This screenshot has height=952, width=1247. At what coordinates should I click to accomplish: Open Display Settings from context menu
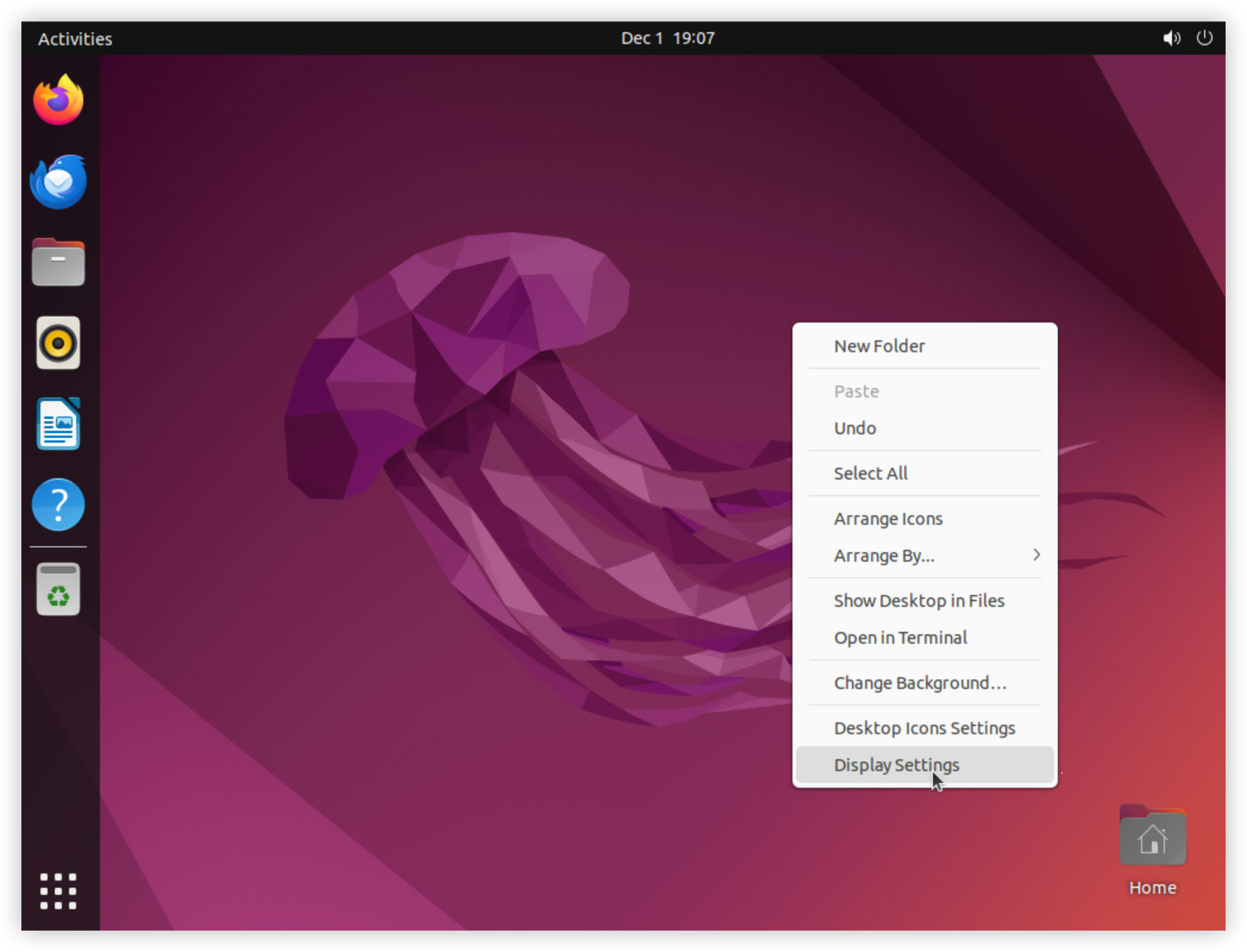[x=925, y=765]
